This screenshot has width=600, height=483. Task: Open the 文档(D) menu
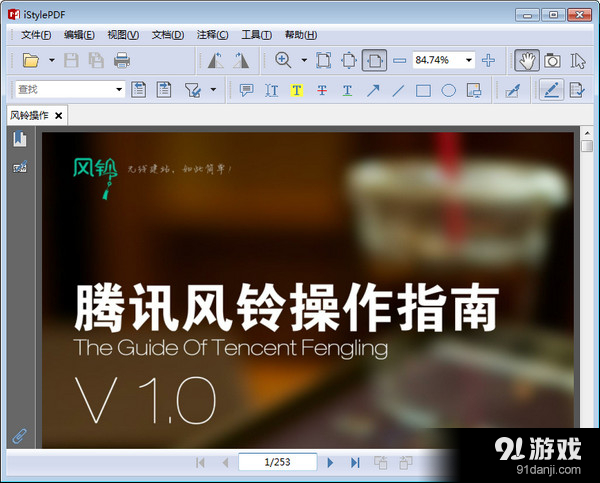(x=168, y=35)
